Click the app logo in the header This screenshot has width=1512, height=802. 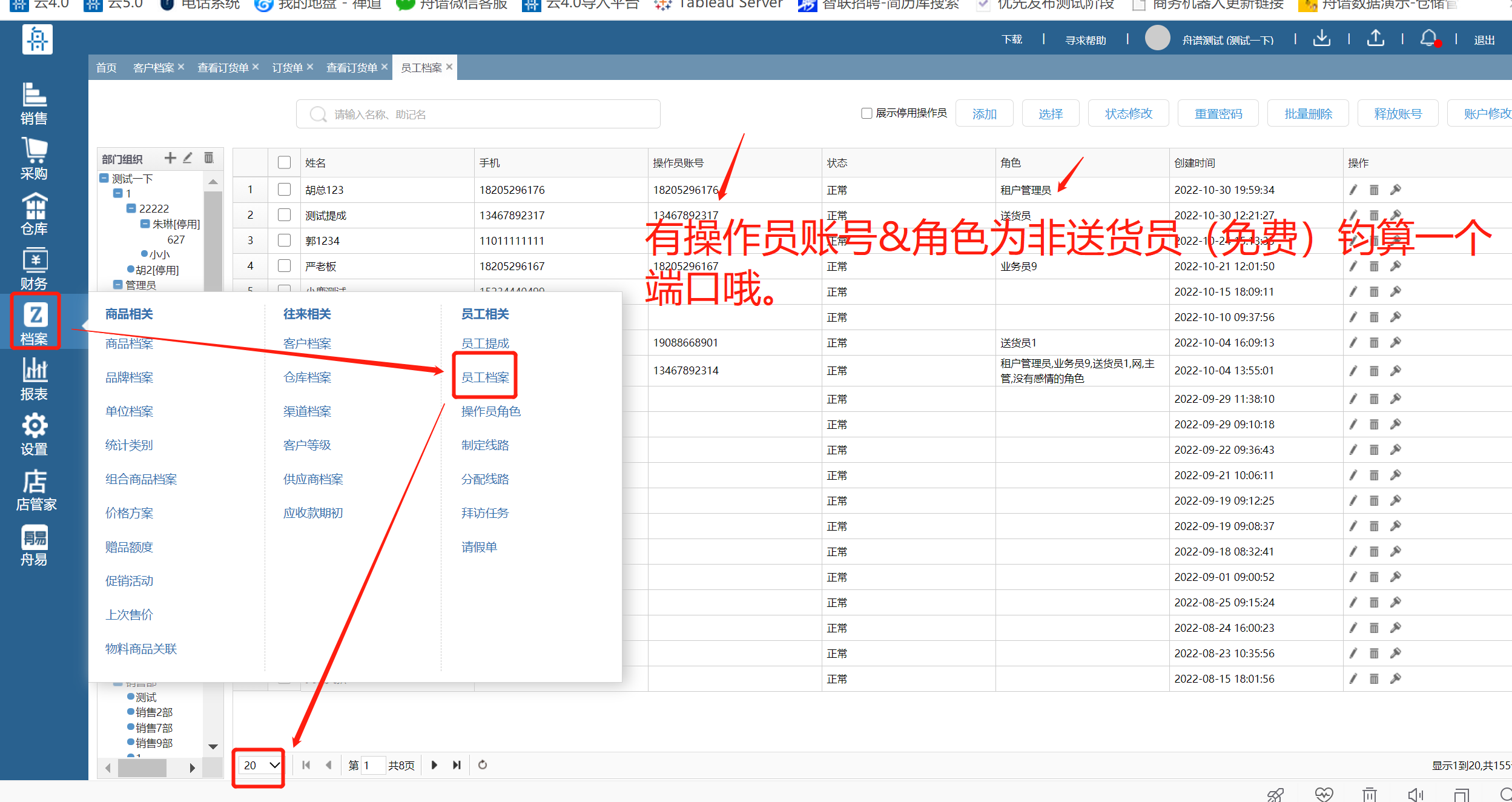(x=38, y=39)
